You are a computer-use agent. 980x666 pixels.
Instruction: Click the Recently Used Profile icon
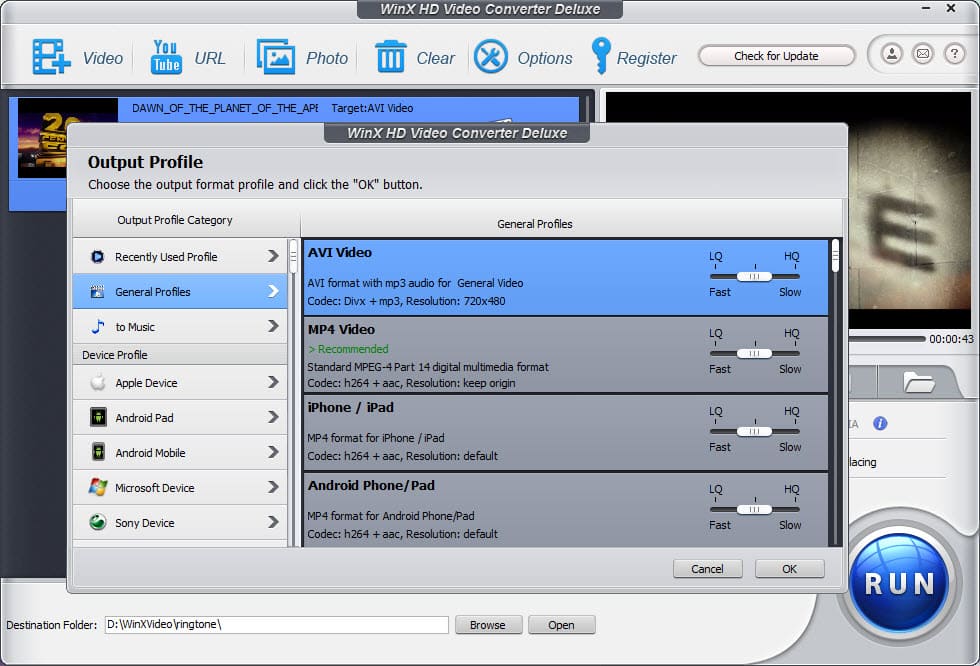click(x=98, y=257)
